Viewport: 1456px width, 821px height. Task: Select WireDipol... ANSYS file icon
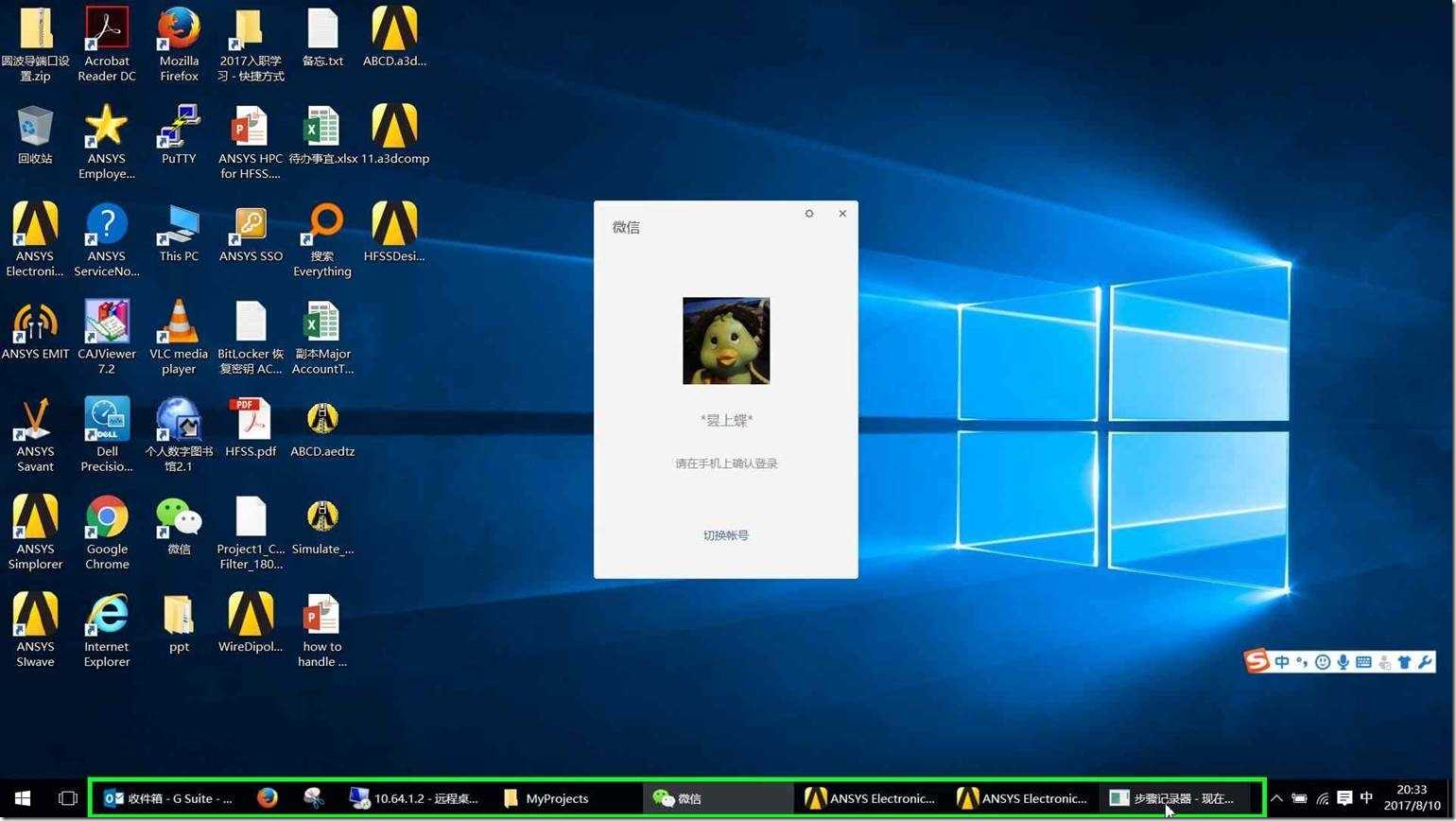pos(251,622)
